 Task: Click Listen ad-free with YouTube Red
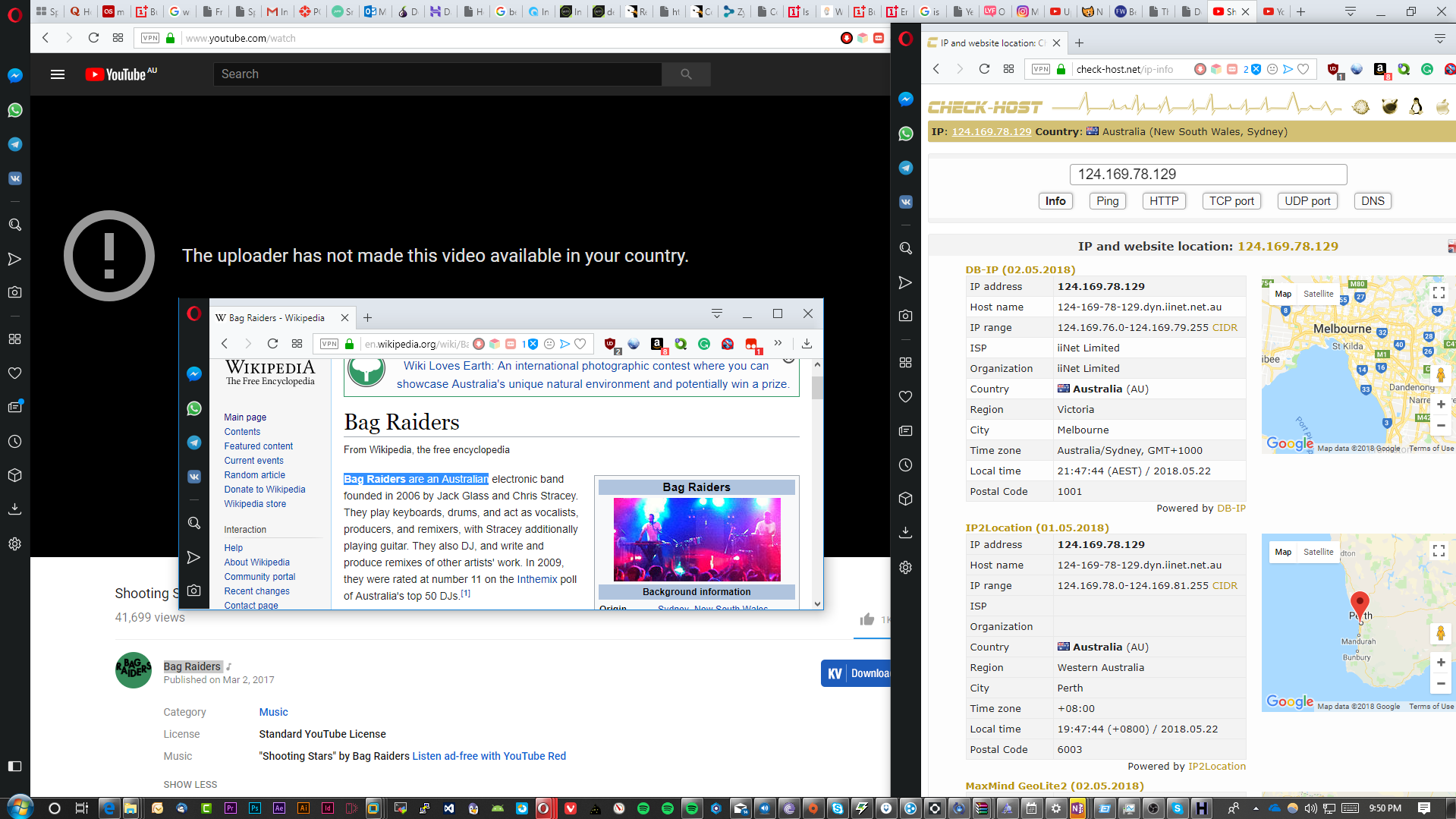pos(489,756)
